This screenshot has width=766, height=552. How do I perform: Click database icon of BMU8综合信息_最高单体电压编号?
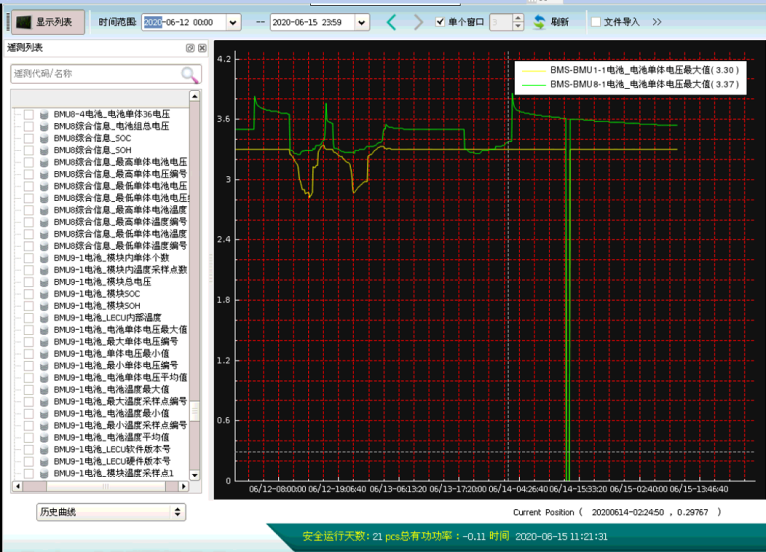tap(44, 174)
